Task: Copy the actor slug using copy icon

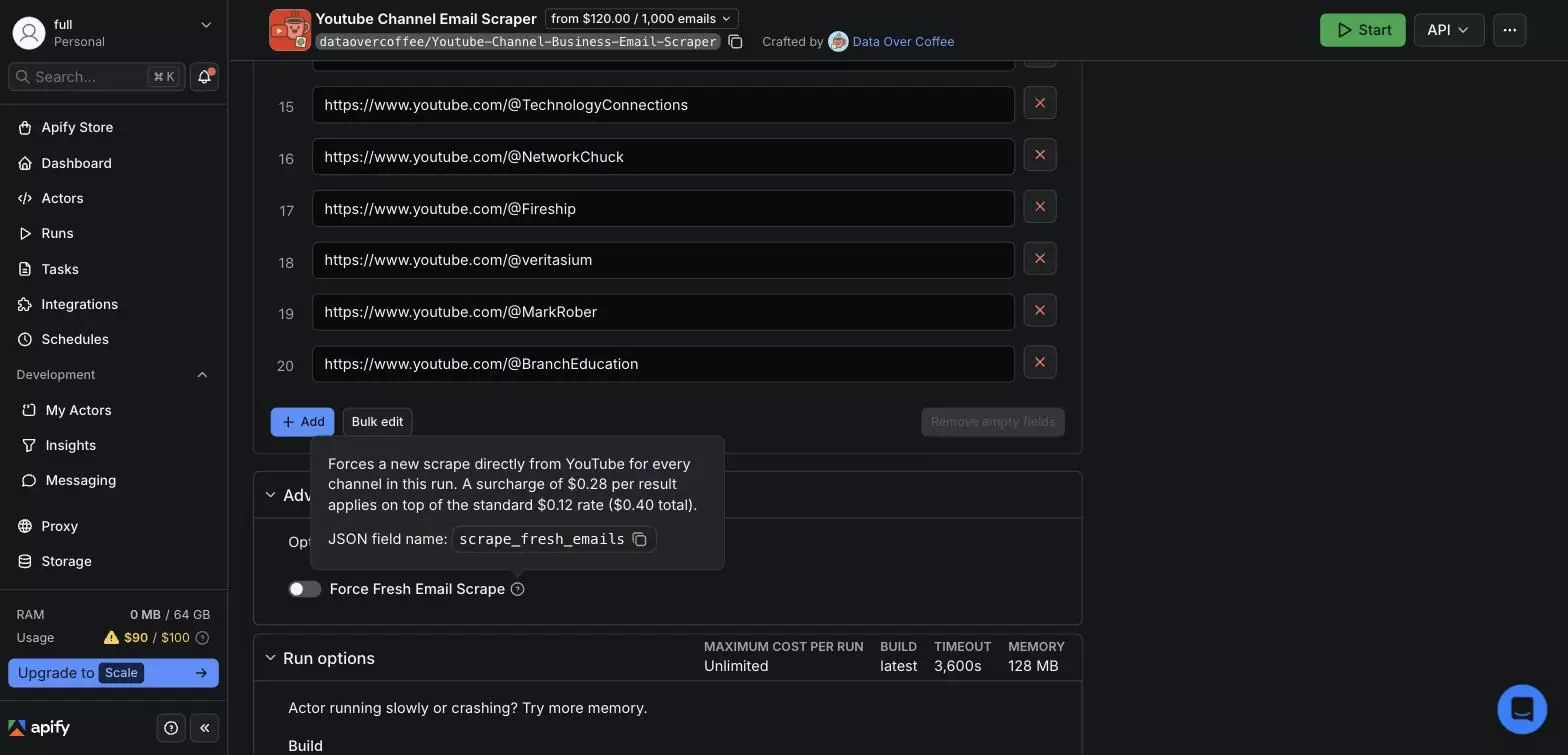Action: coord(735,42)
